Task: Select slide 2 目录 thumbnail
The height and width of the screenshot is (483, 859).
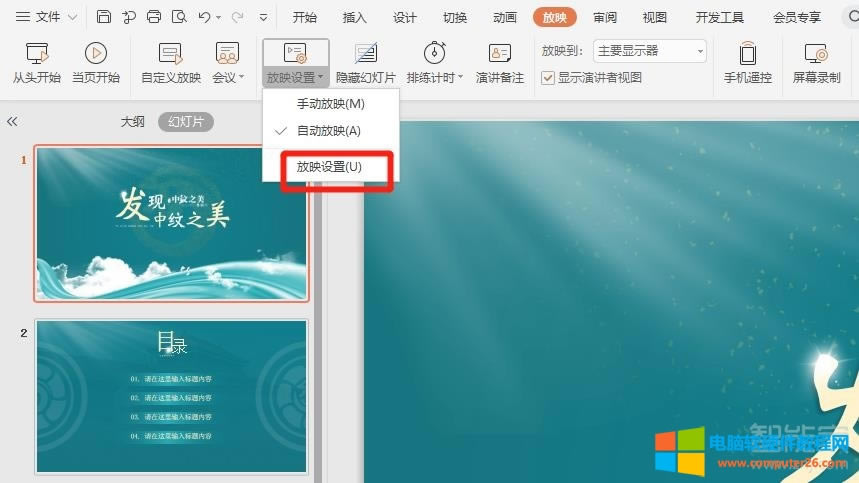Action: (x=171, y=396)
